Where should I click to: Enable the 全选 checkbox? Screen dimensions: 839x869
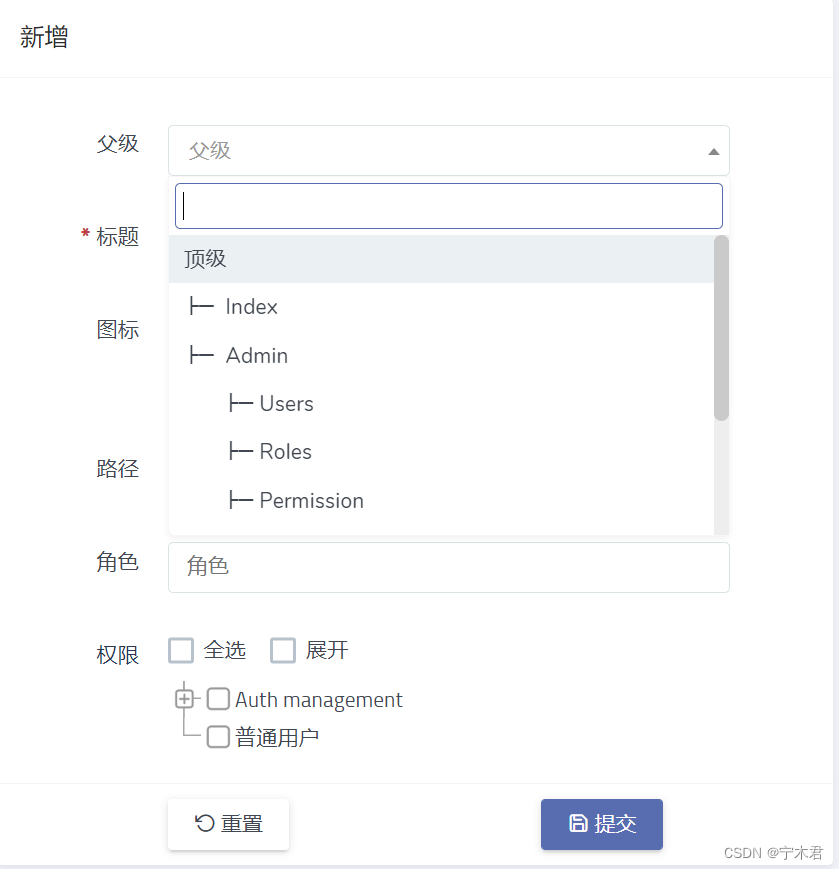[x=181, y=650]
